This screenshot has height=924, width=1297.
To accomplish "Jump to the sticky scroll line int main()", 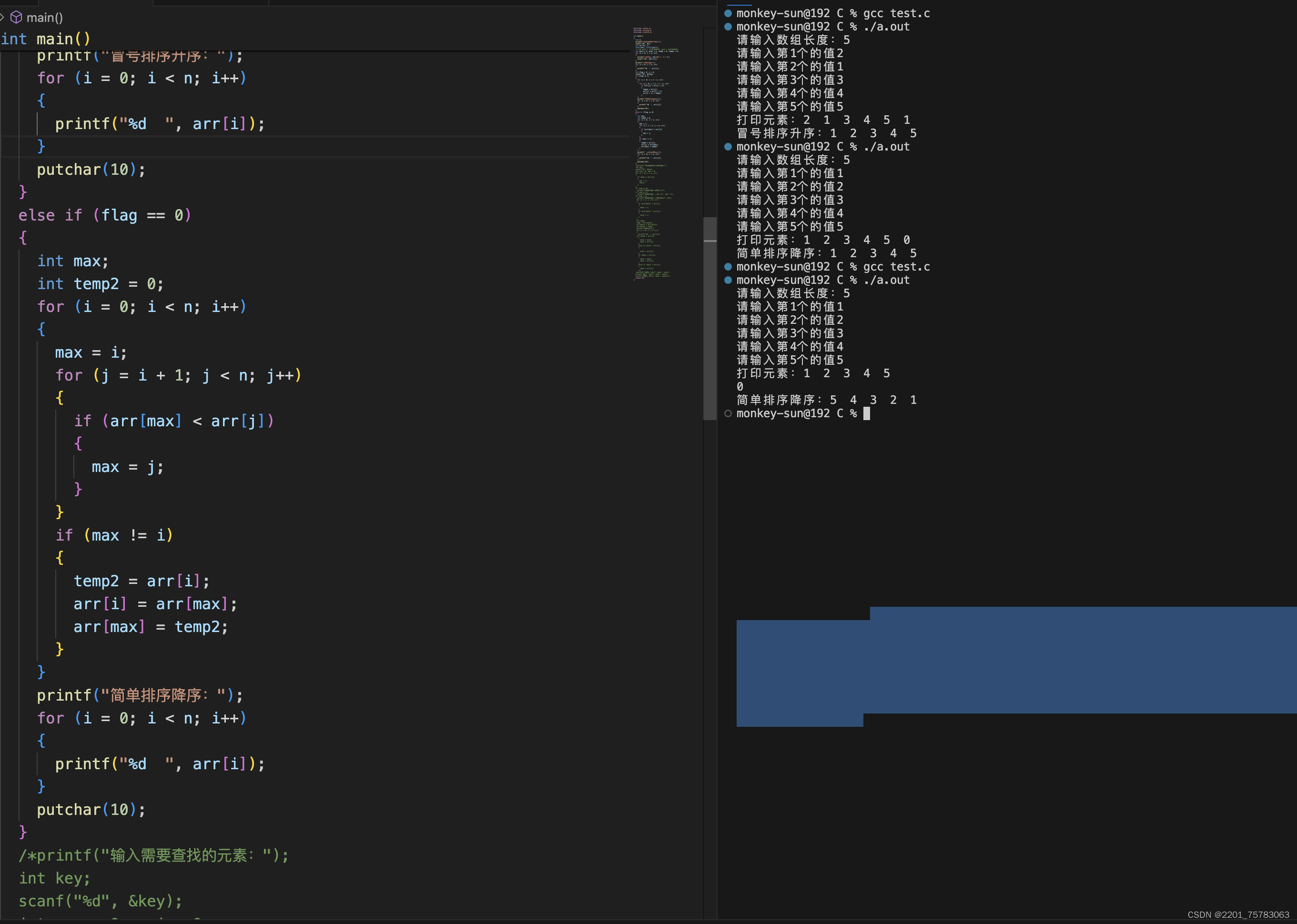I will click(46, 39).
